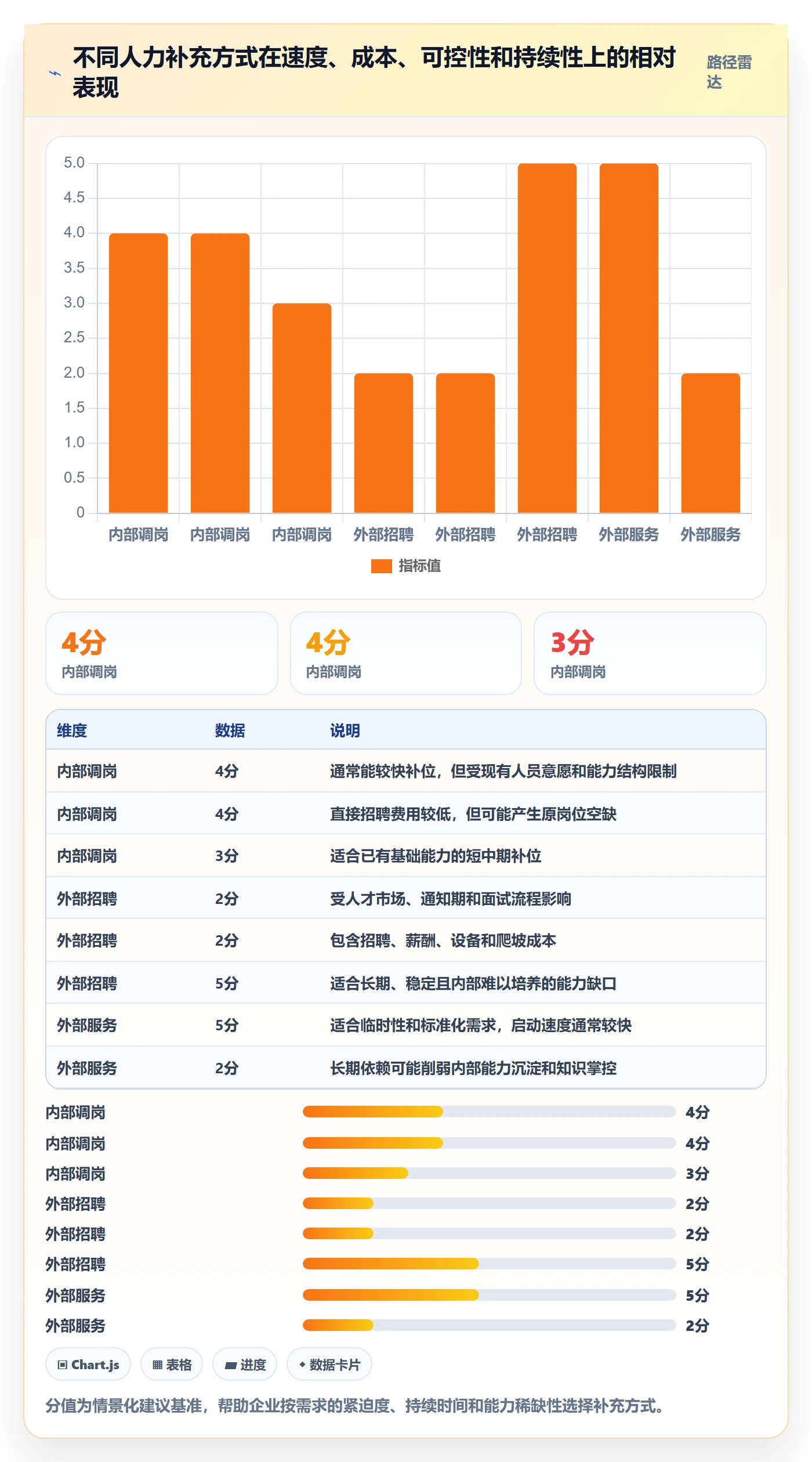Select the 数据卡片 chip
Image resolution: width=812 pixels, height=1462 pixels.
coord(329,1365)
